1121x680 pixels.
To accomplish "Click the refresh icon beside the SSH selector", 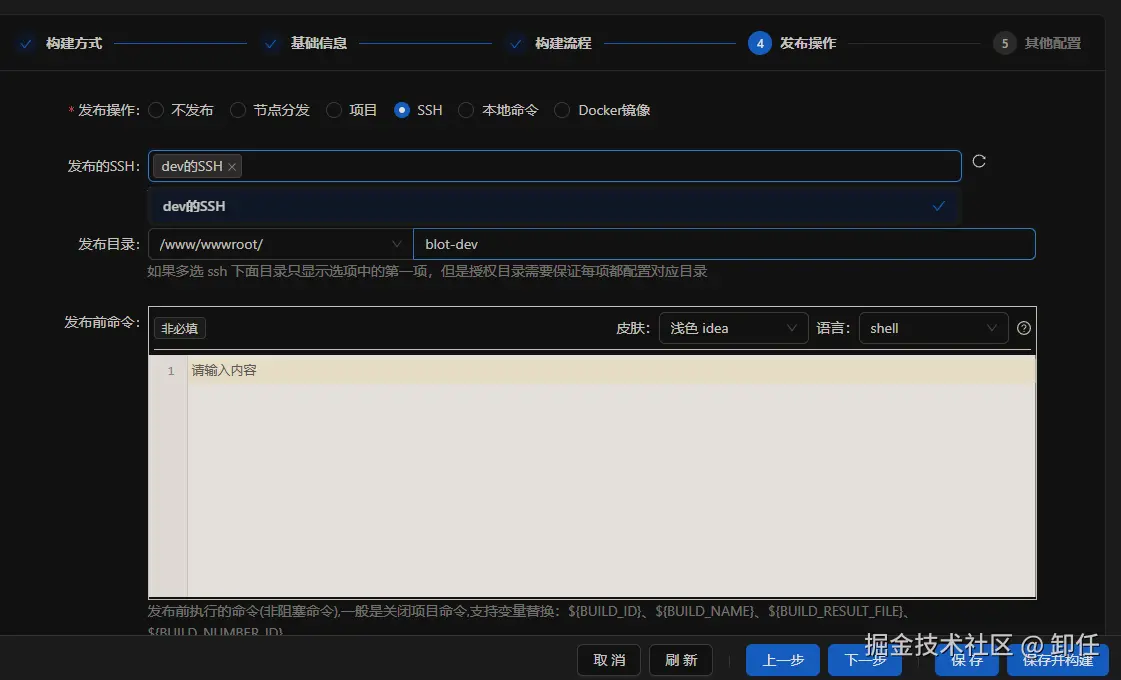I will tap(978, 160).
